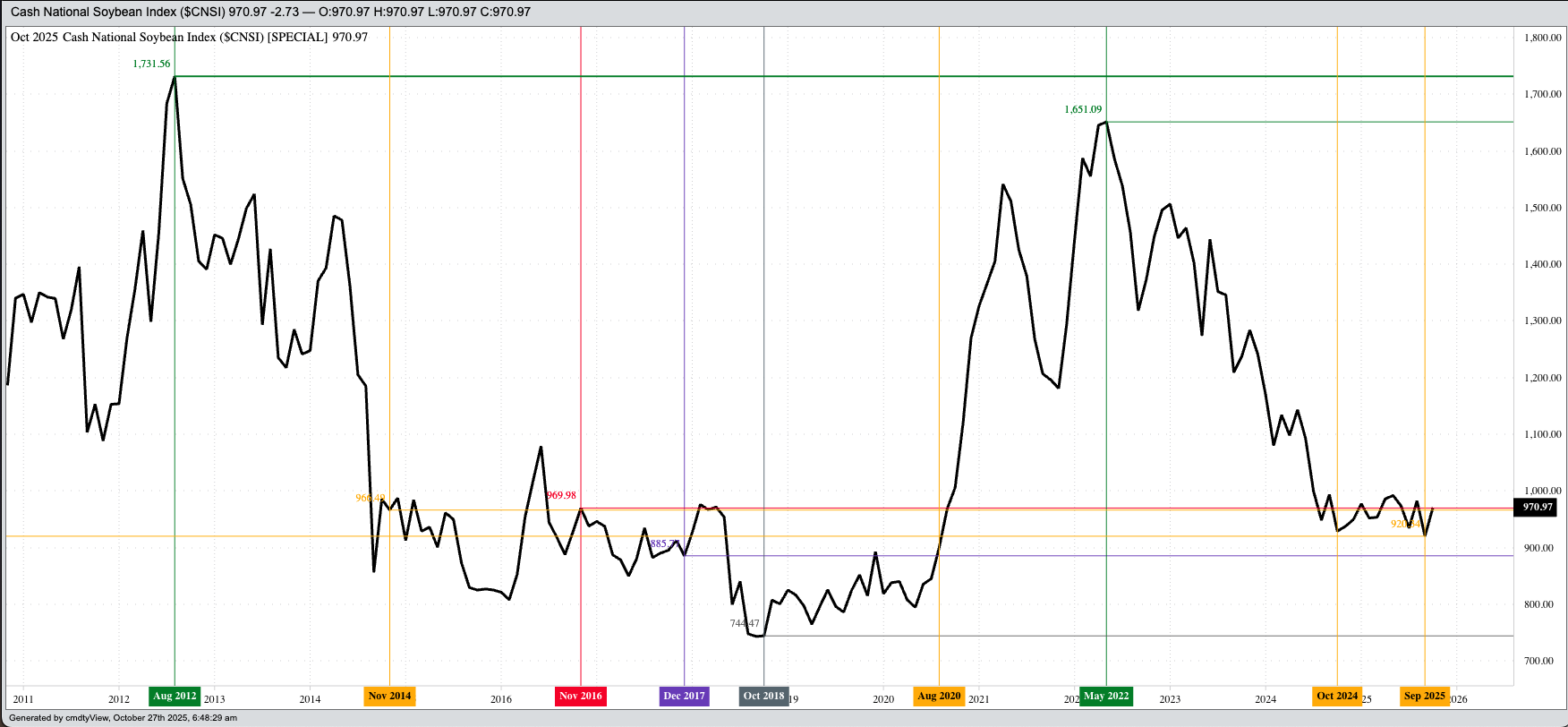Viewport: 1568px width, 727px height.
Task: Click the 2026 year label on time axis
Action: (x=1459, y=699)
